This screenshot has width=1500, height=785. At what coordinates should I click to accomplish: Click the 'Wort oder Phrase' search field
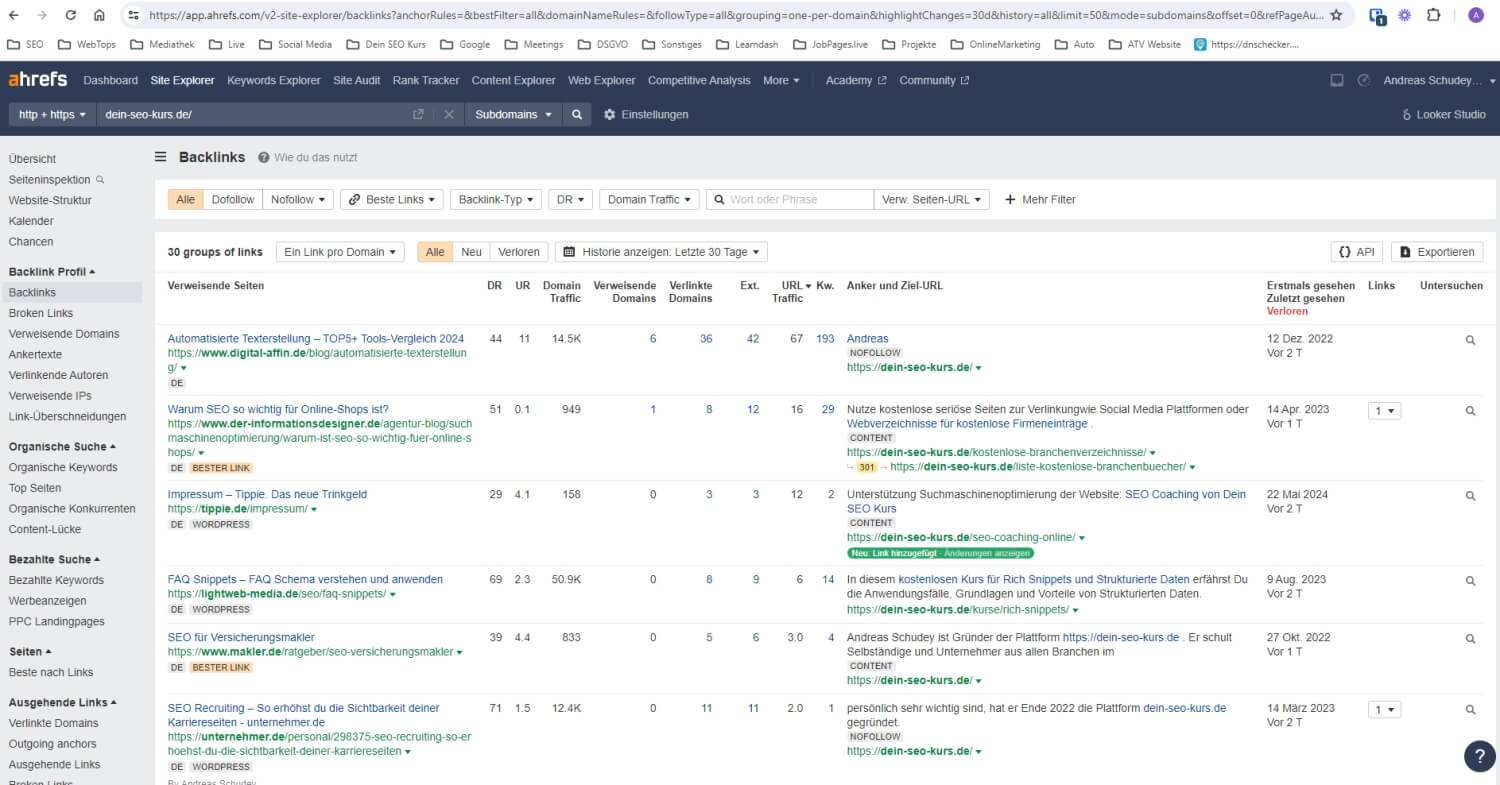(x=790, y=200)
